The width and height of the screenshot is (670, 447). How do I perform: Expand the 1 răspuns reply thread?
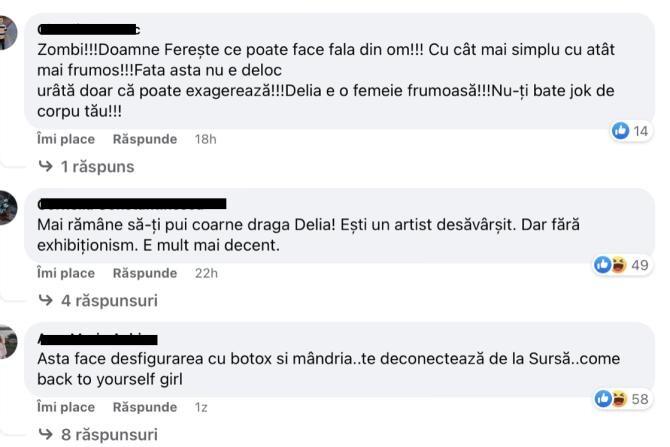click(x=97, y=166)
